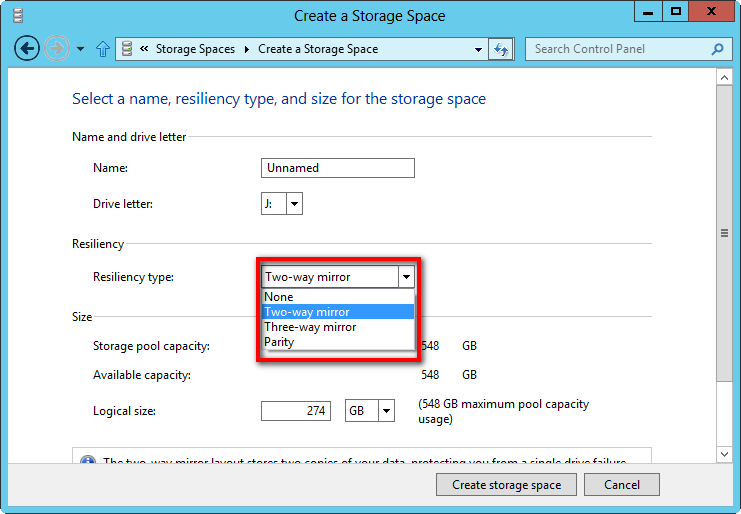
Task: Click the information icon in the note
Action: pyautogui.click(x=88, y=461)
